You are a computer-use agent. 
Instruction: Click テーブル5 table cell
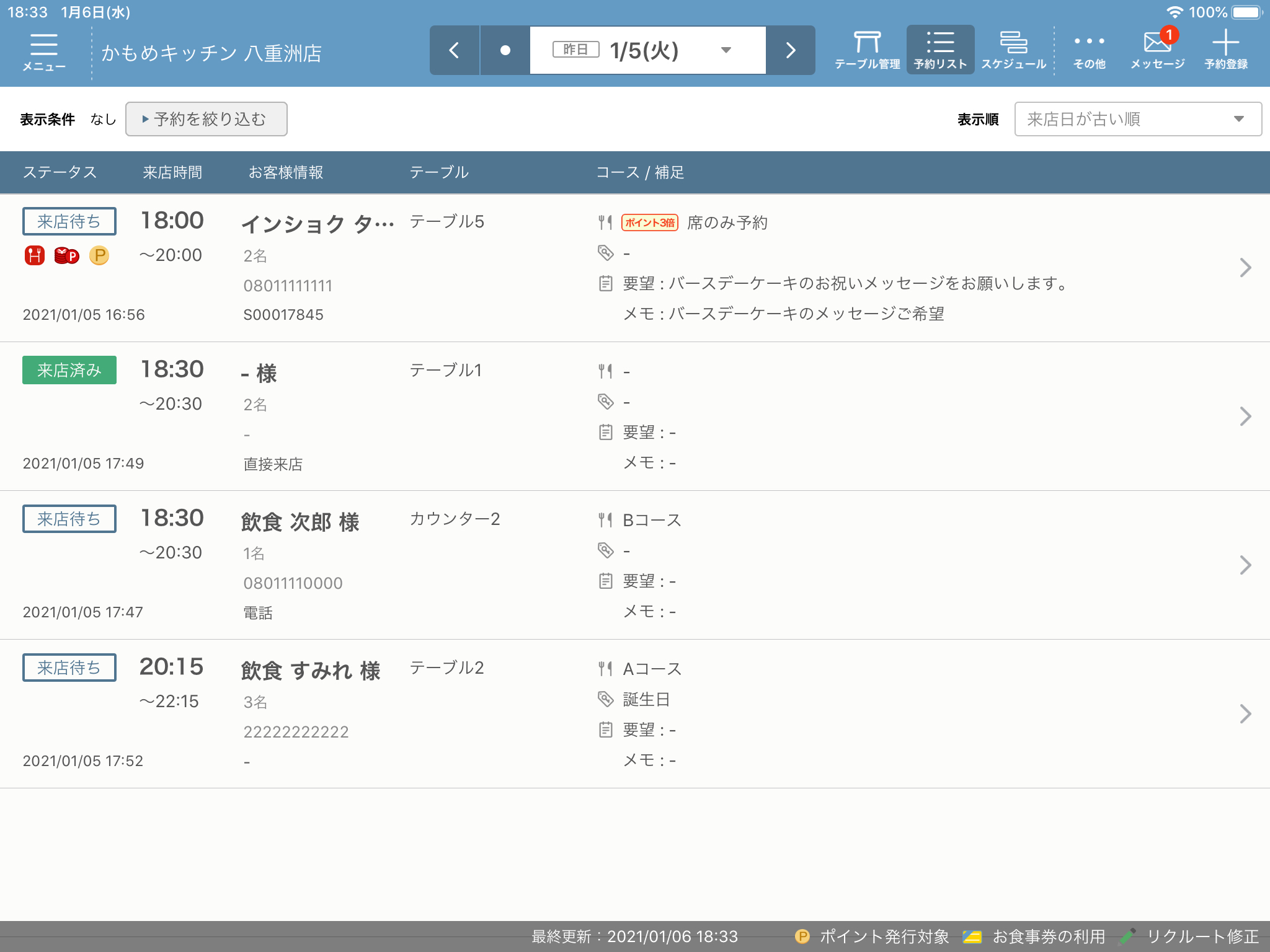click(447, 222)
